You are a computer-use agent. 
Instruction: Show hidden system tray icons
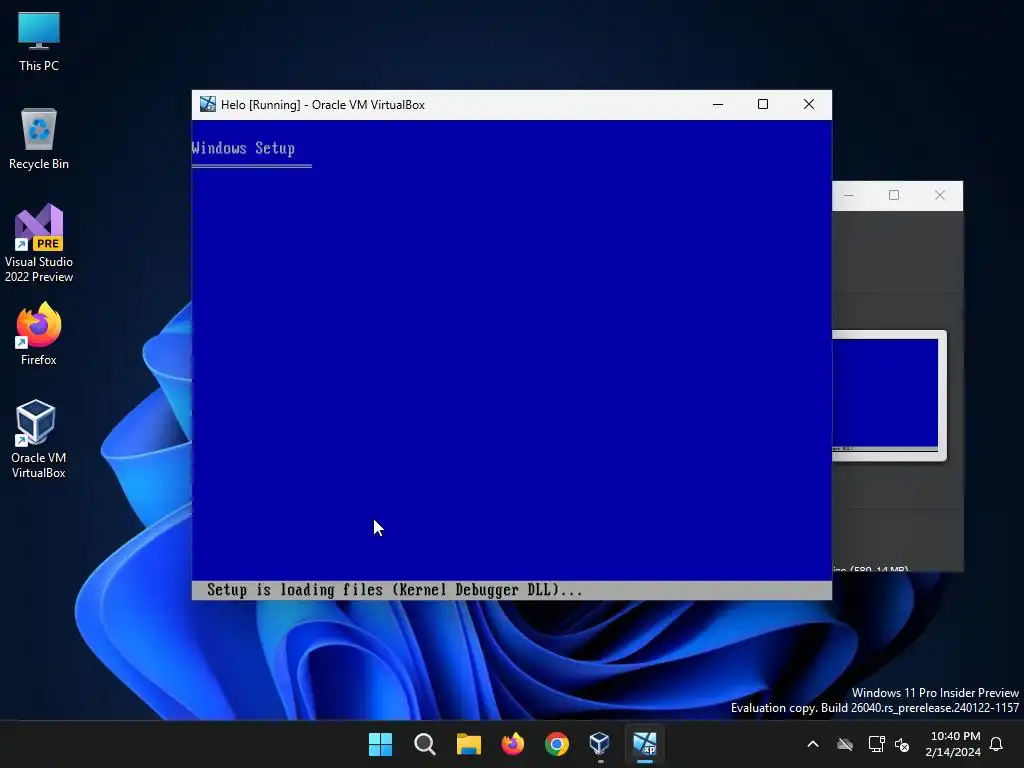pyautogui.click(x=813, y=744)
